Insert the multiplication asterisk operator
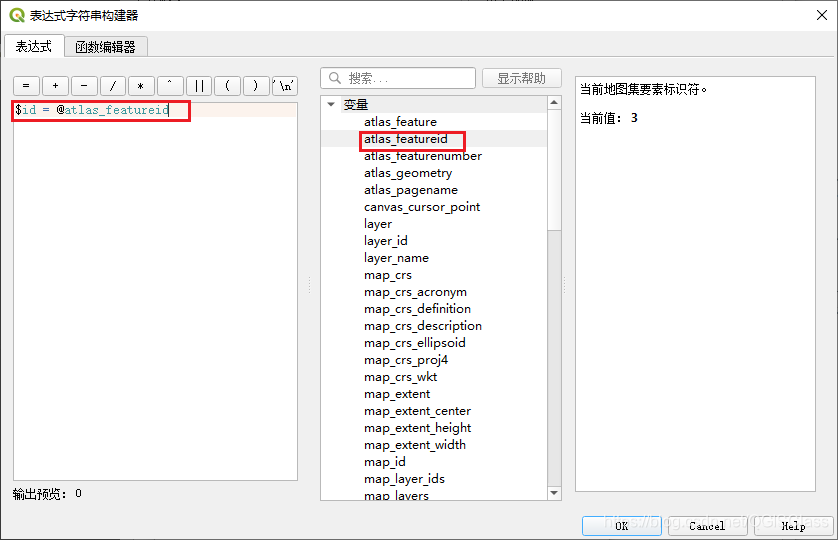The image size is (838, 540). point(141,86)
